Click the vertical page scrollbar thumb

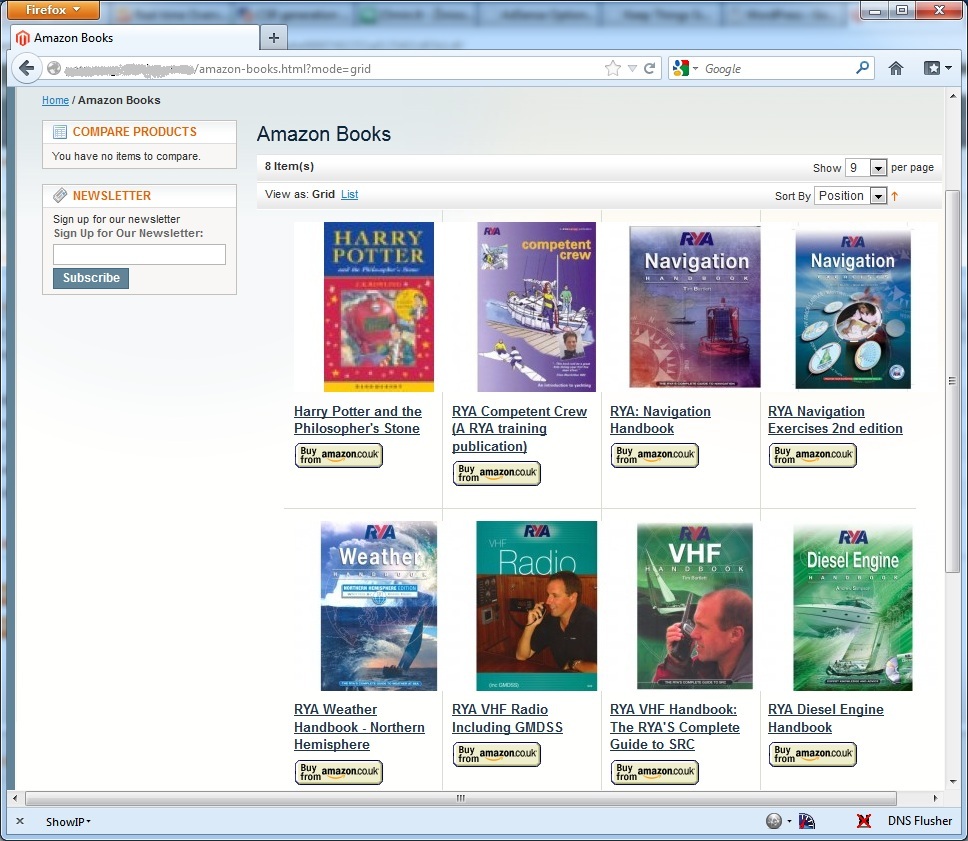click(953, 381)
